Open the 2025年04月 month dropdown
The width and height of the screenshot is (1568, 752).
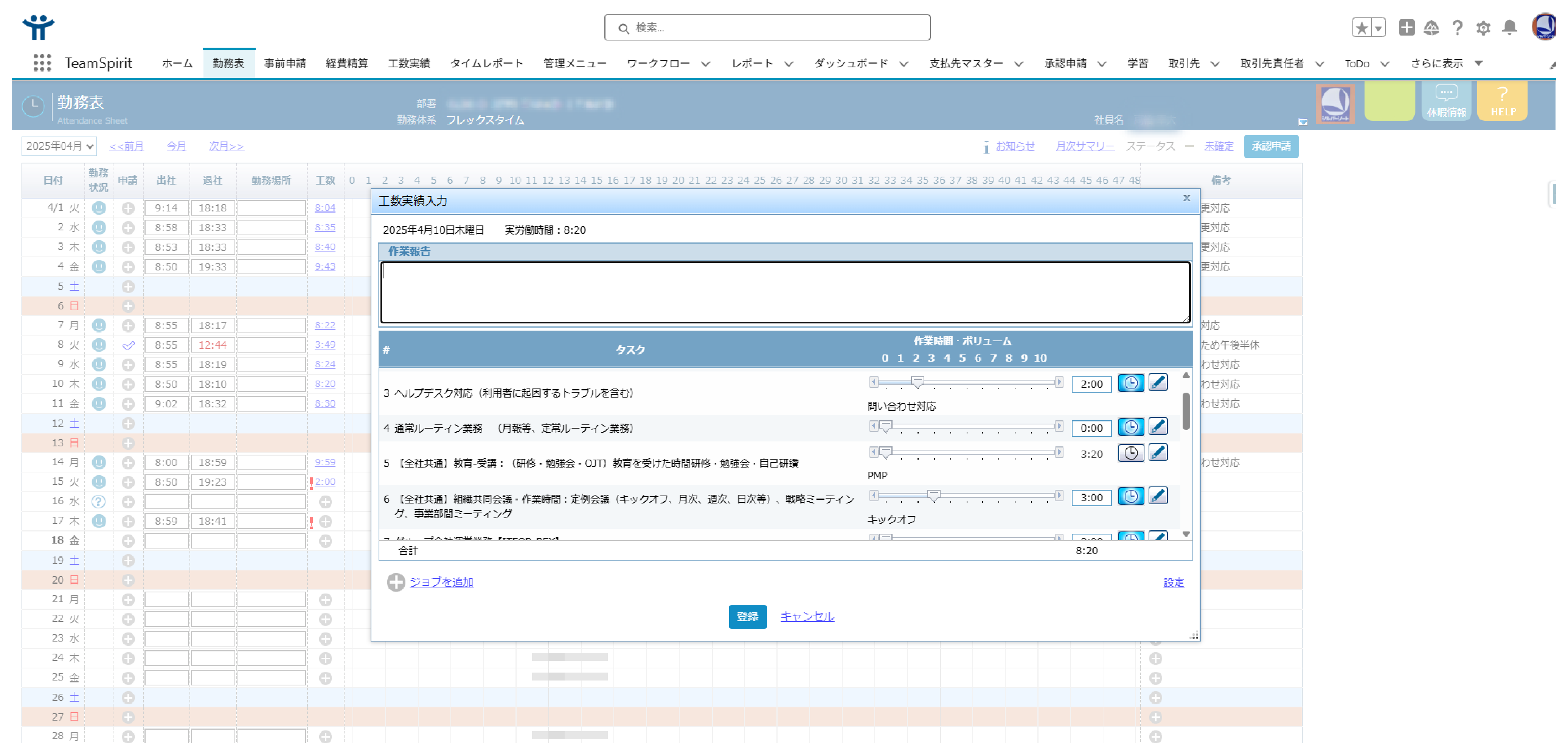coord(59,146)
